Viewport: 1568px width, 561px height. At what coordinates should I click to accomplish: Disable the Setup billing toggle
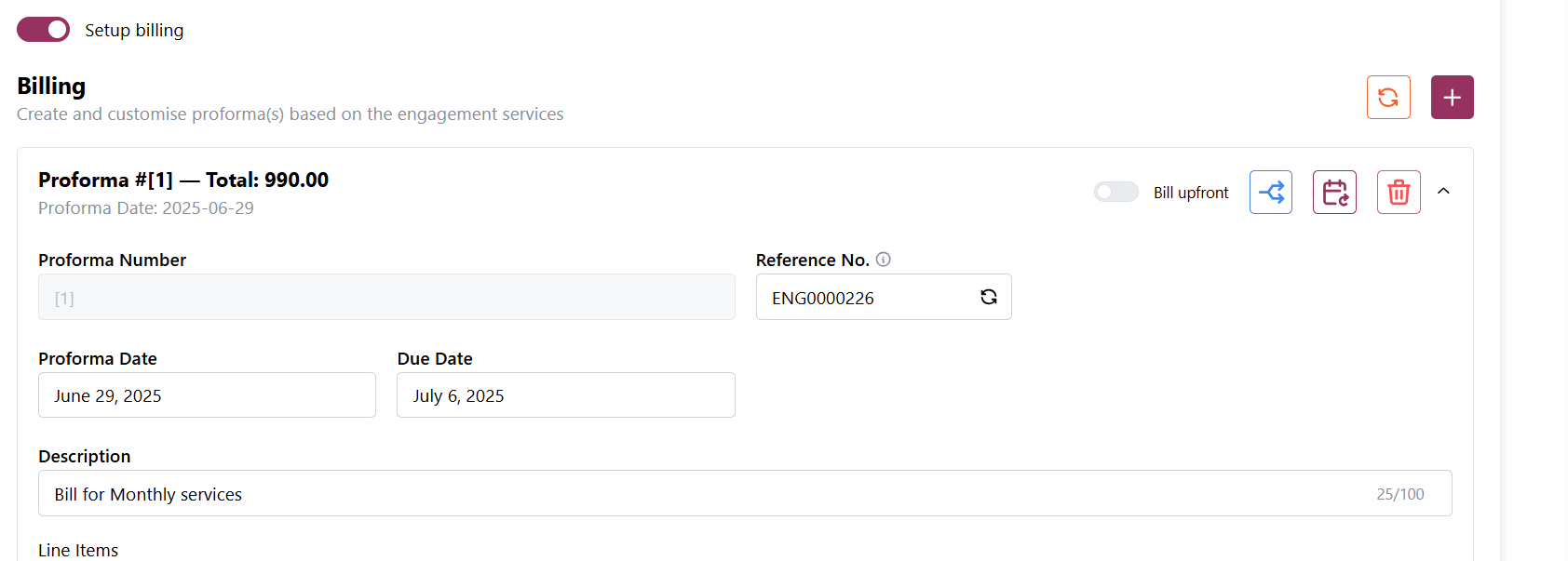(x=44, y=30)
